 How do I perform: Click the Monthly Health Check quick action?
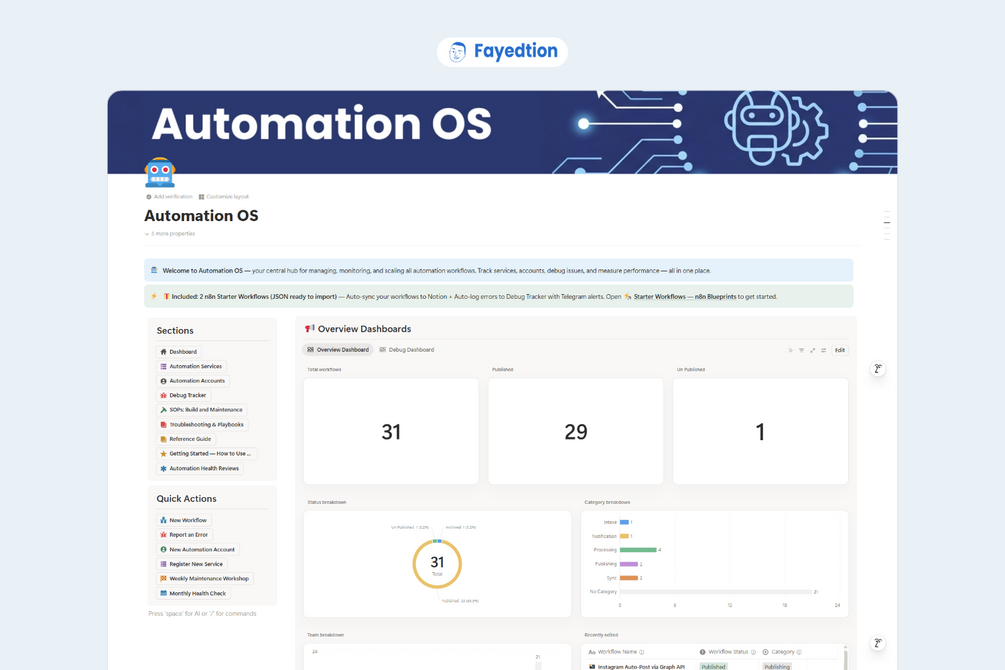point(193,593)
